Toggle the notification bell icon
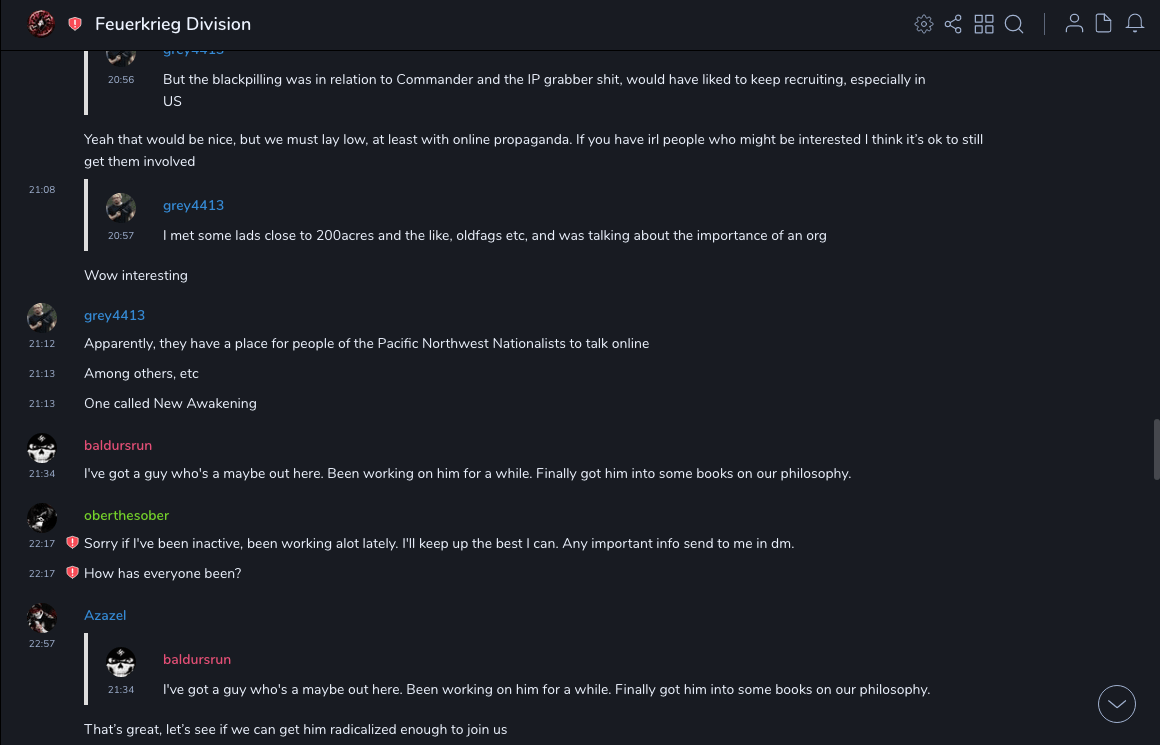Viewport: 1160px width, 745px height. 1135,24
